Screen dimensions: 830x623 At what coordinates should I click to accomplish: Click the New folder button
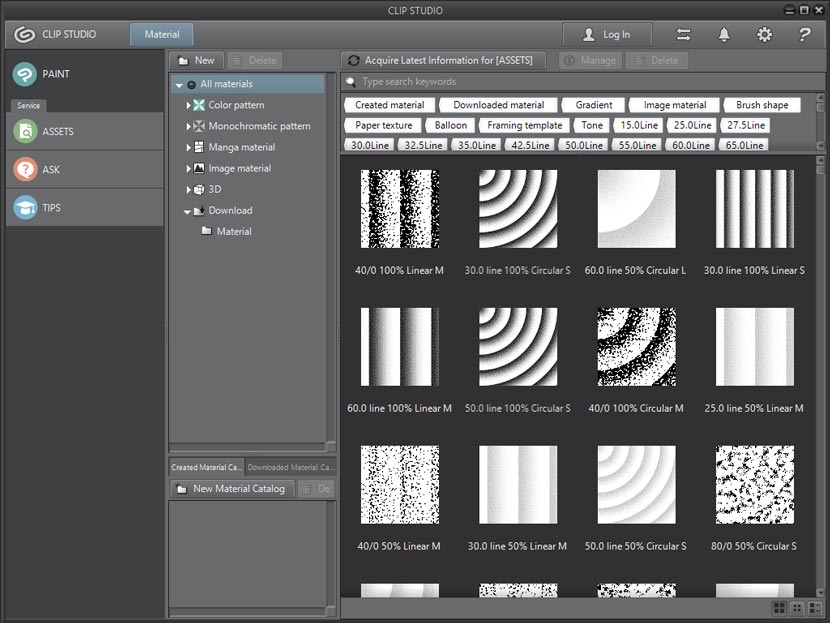(196, 60)
